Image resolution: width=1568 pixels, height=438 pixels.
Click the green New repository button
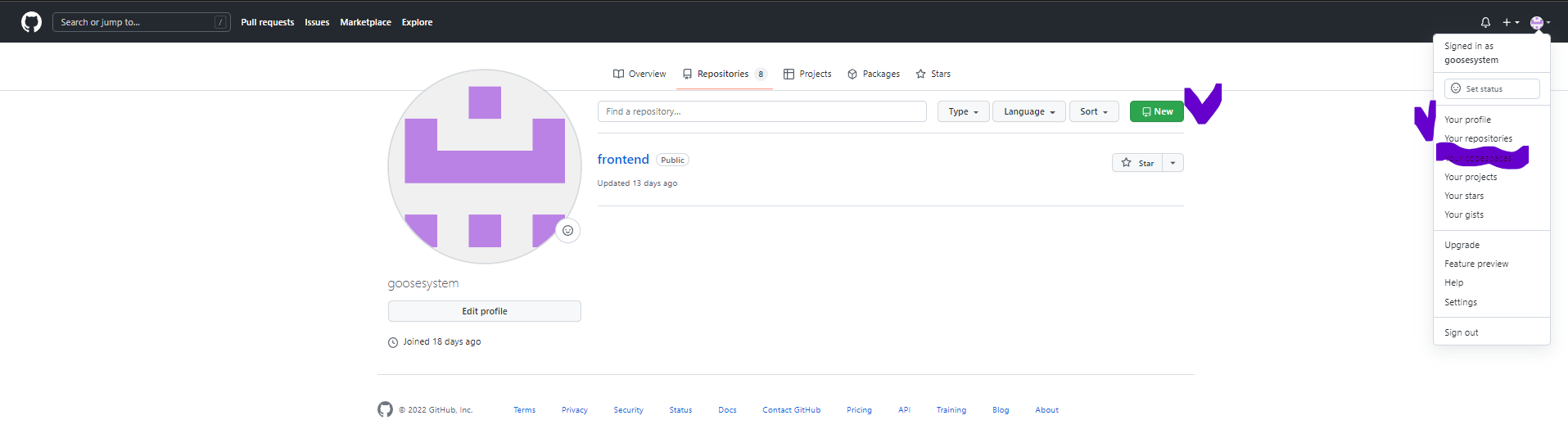tap(1156, 111)
